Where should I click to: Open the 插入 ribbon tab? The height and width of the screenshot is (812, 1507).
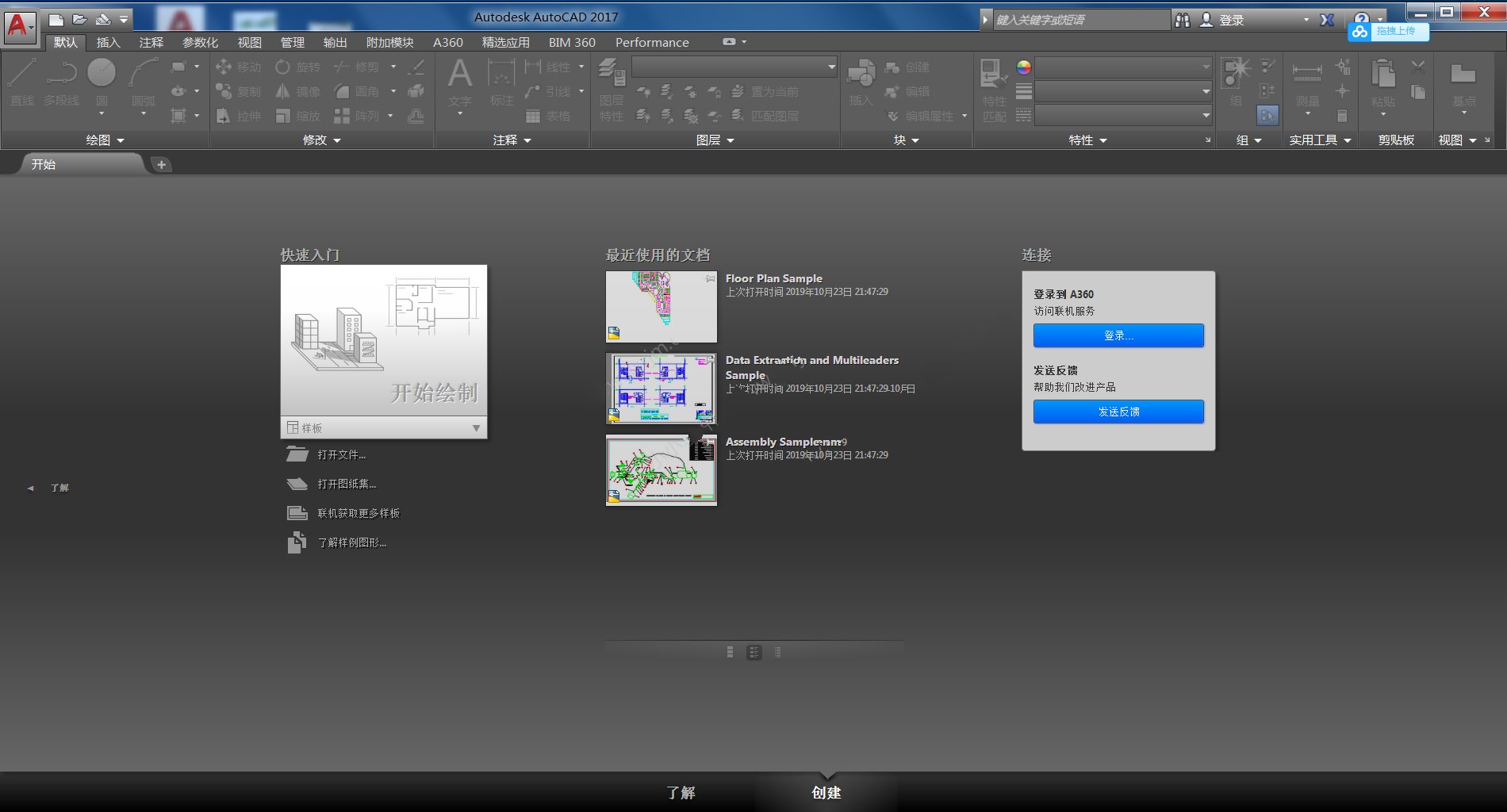tap(108, 42)
